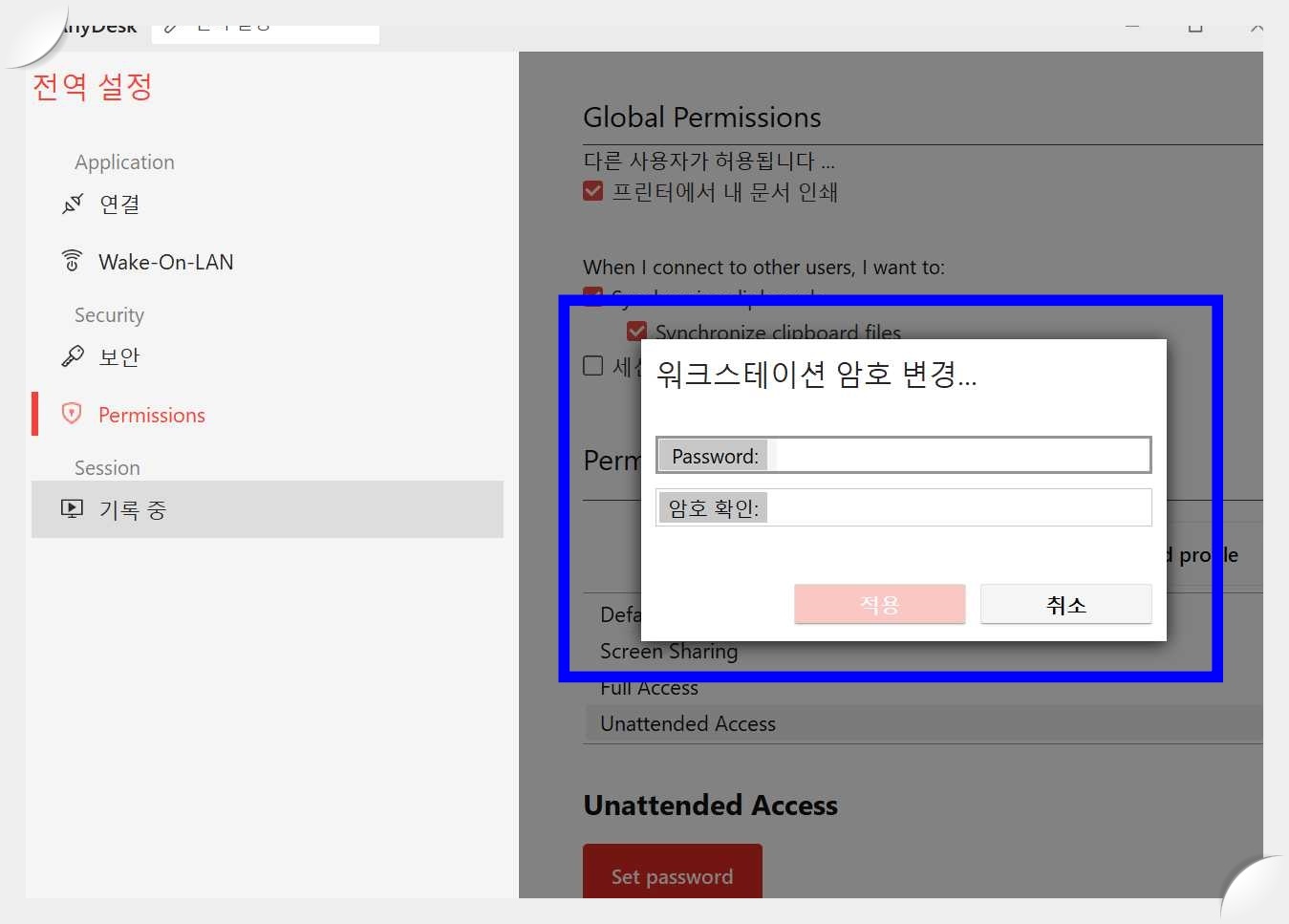Viewport: 1289px width, 924px height.
Task: Click the Wake-On-LAN antenna icon
Action: pyautogui.click(x=73, y=260)
